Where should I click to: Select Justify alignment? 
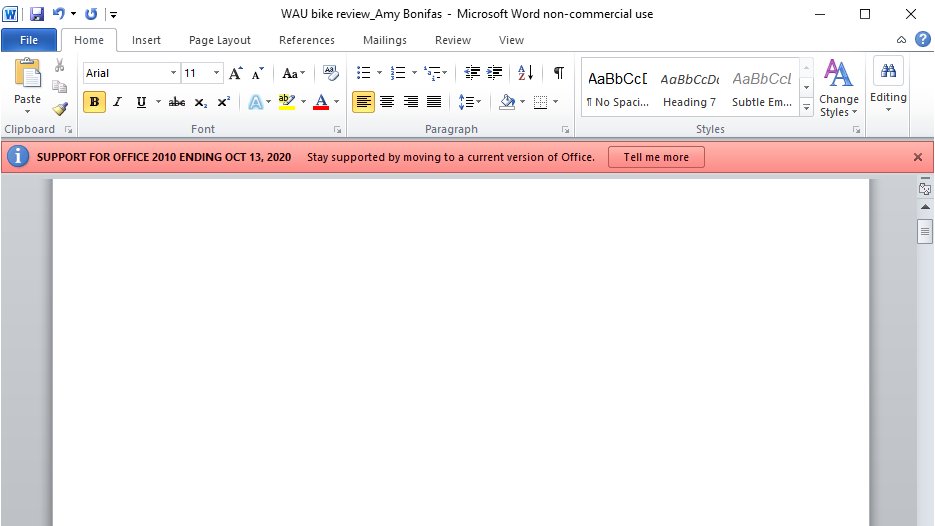click(x=434, y=102)
